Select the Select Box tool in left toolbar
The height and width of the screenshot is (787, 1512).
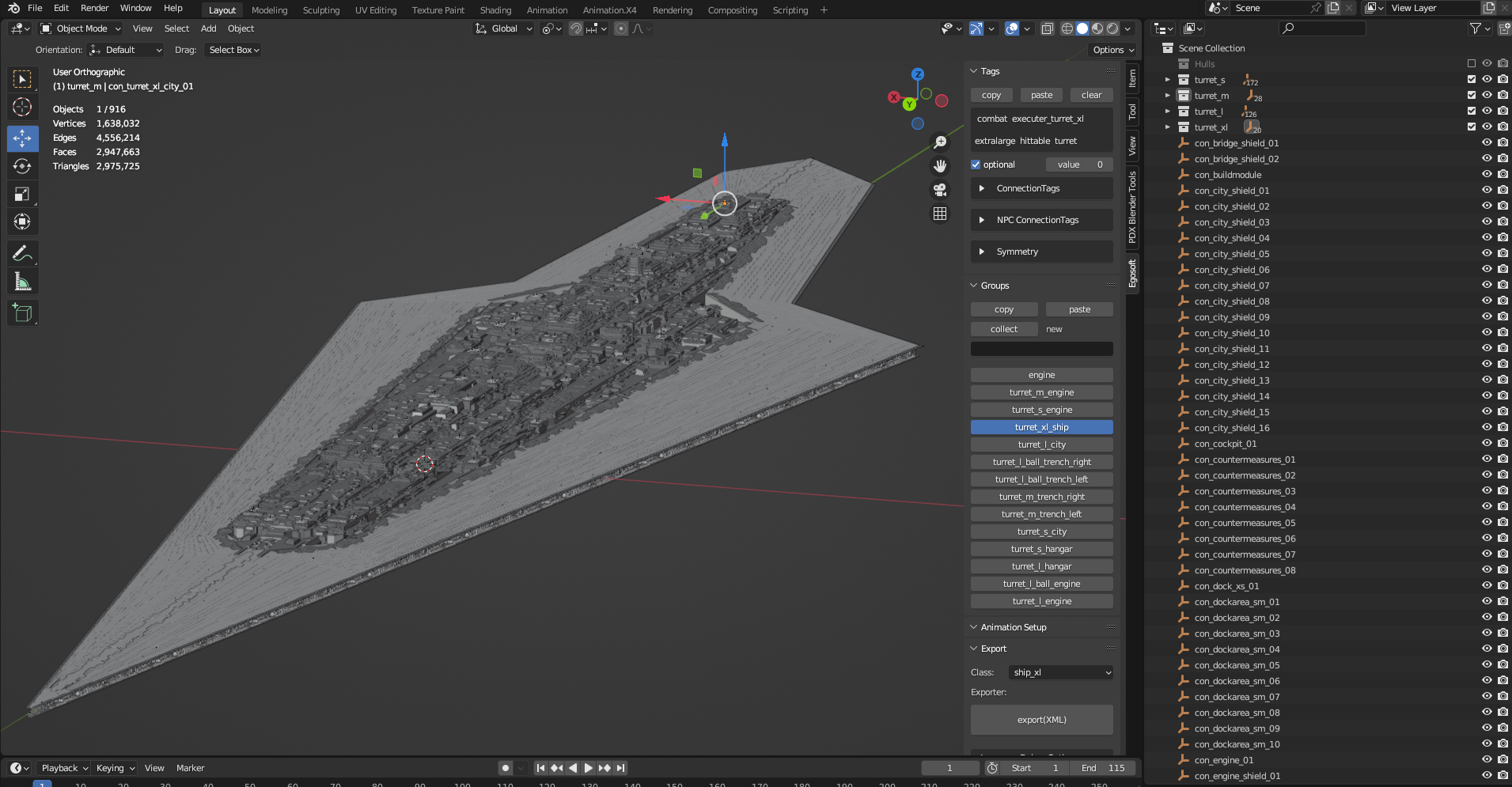(22, 78)
